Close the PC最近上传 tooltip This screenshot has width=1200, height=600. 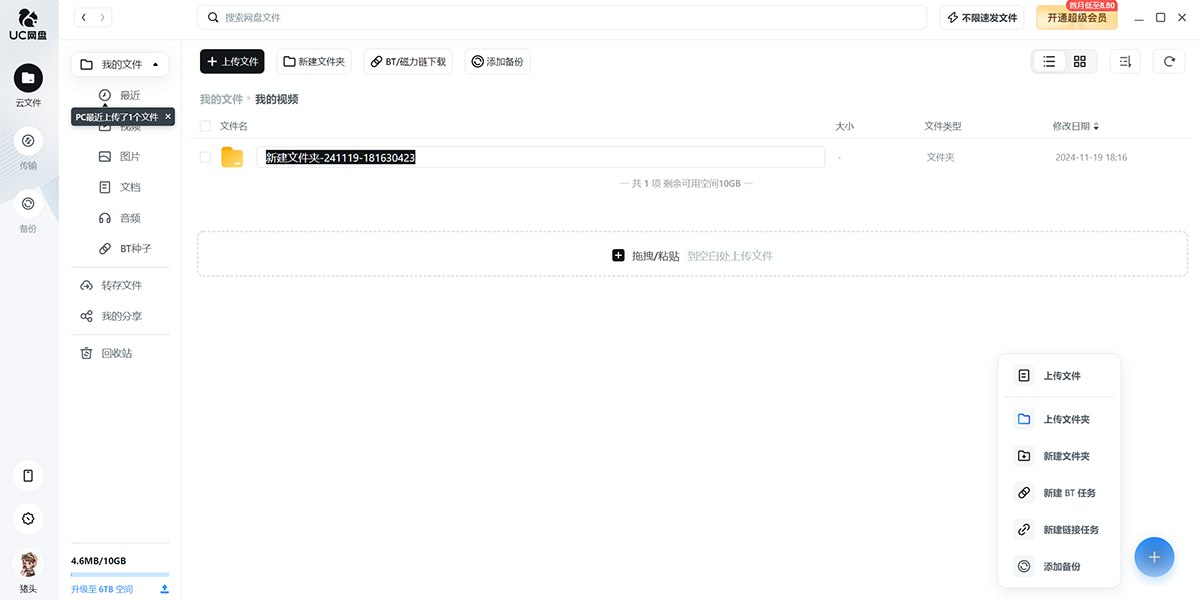[168, 117]
